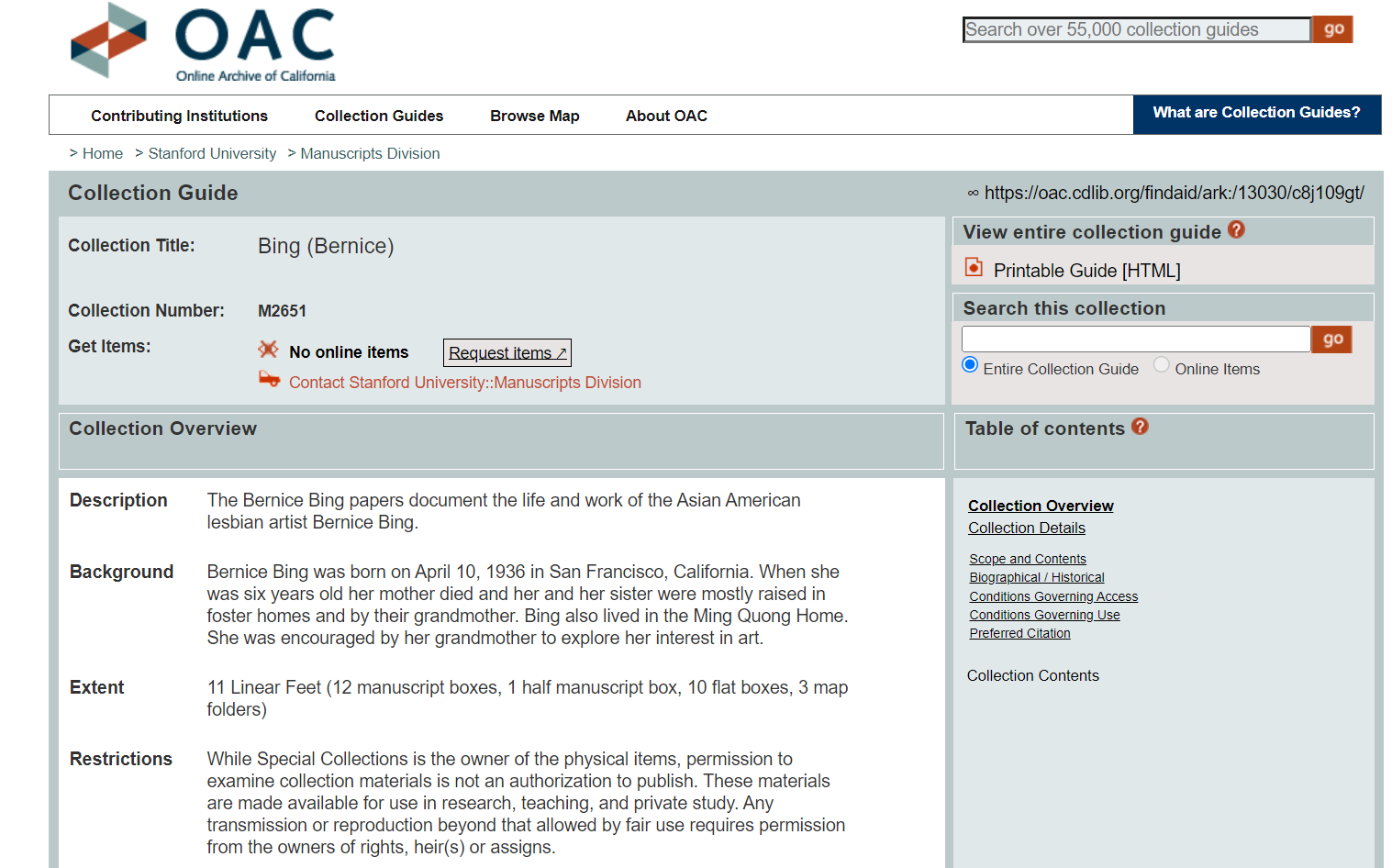Jump to Collection Details in the table of contents
Viewport: 1392px width, 868px height.
tap(1027, 528)
